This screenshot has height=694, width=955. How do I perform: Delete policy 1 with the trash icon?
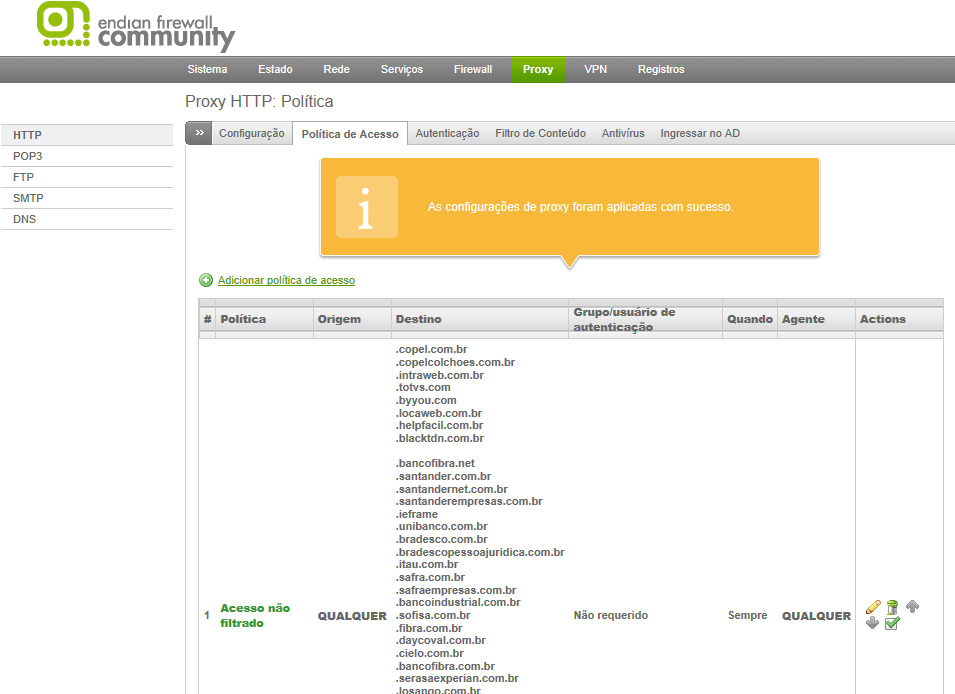(x=892, y=607)
